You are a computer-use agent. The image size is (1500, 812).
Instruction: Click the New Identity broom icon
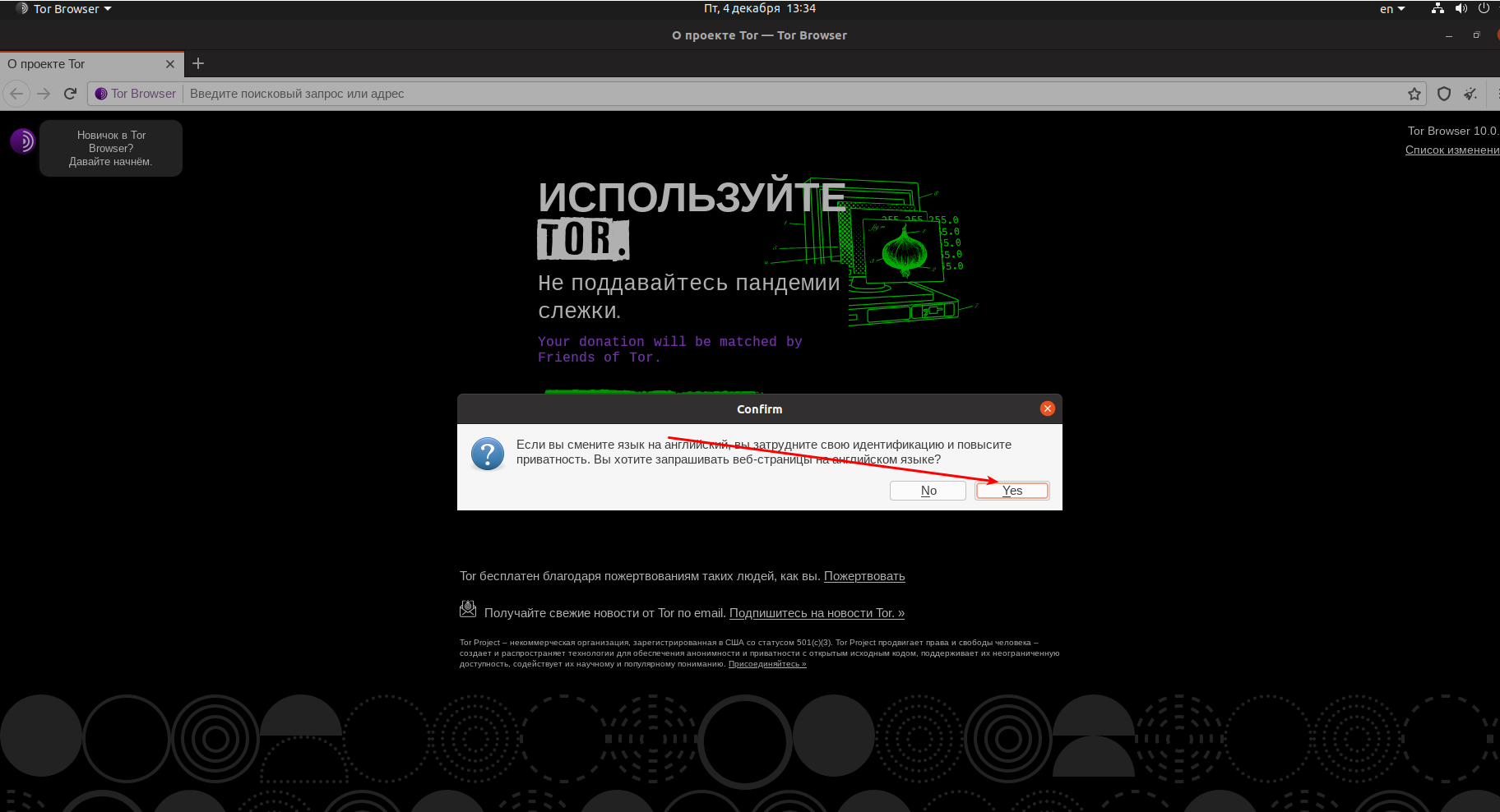click(x=1470, y=94)
